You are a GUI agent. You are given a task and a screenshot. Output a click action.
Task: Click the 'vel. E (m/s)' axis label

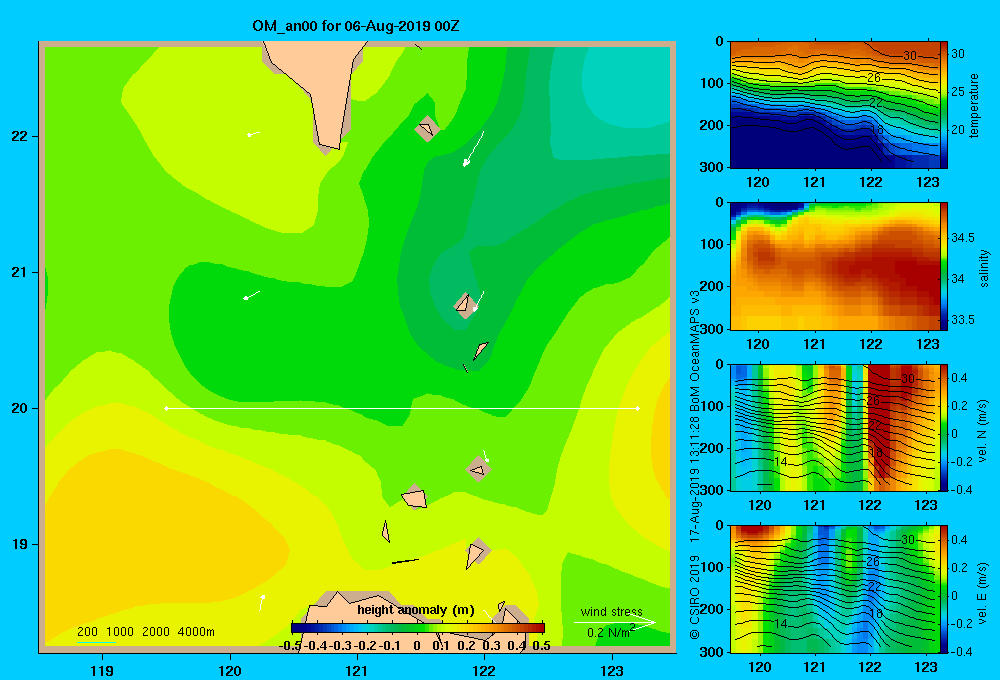(x=983, y=593)
